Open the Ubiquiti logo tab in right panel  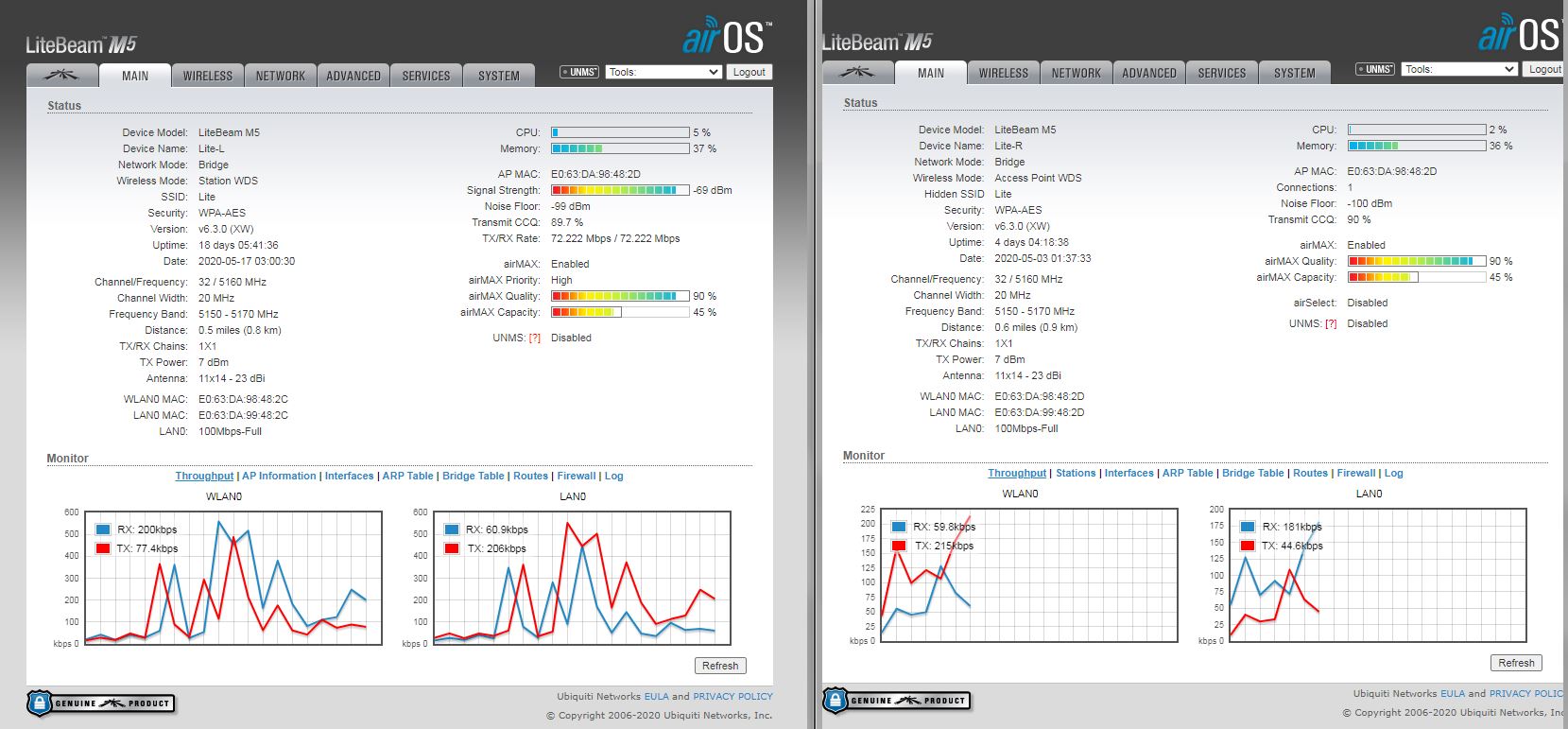[x=857, y=73]
